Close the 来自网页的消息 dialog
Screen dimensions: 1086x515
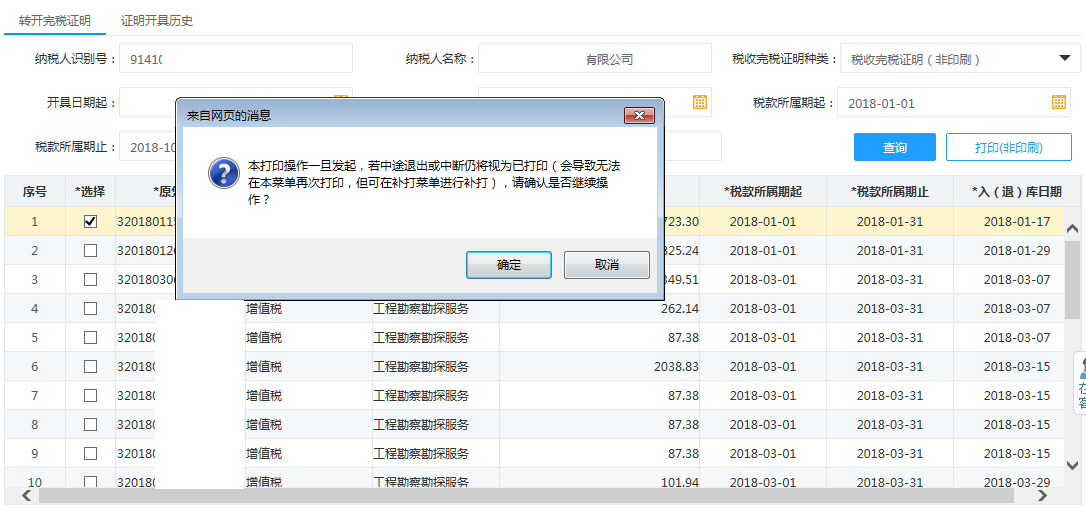(x=639, y=116)
